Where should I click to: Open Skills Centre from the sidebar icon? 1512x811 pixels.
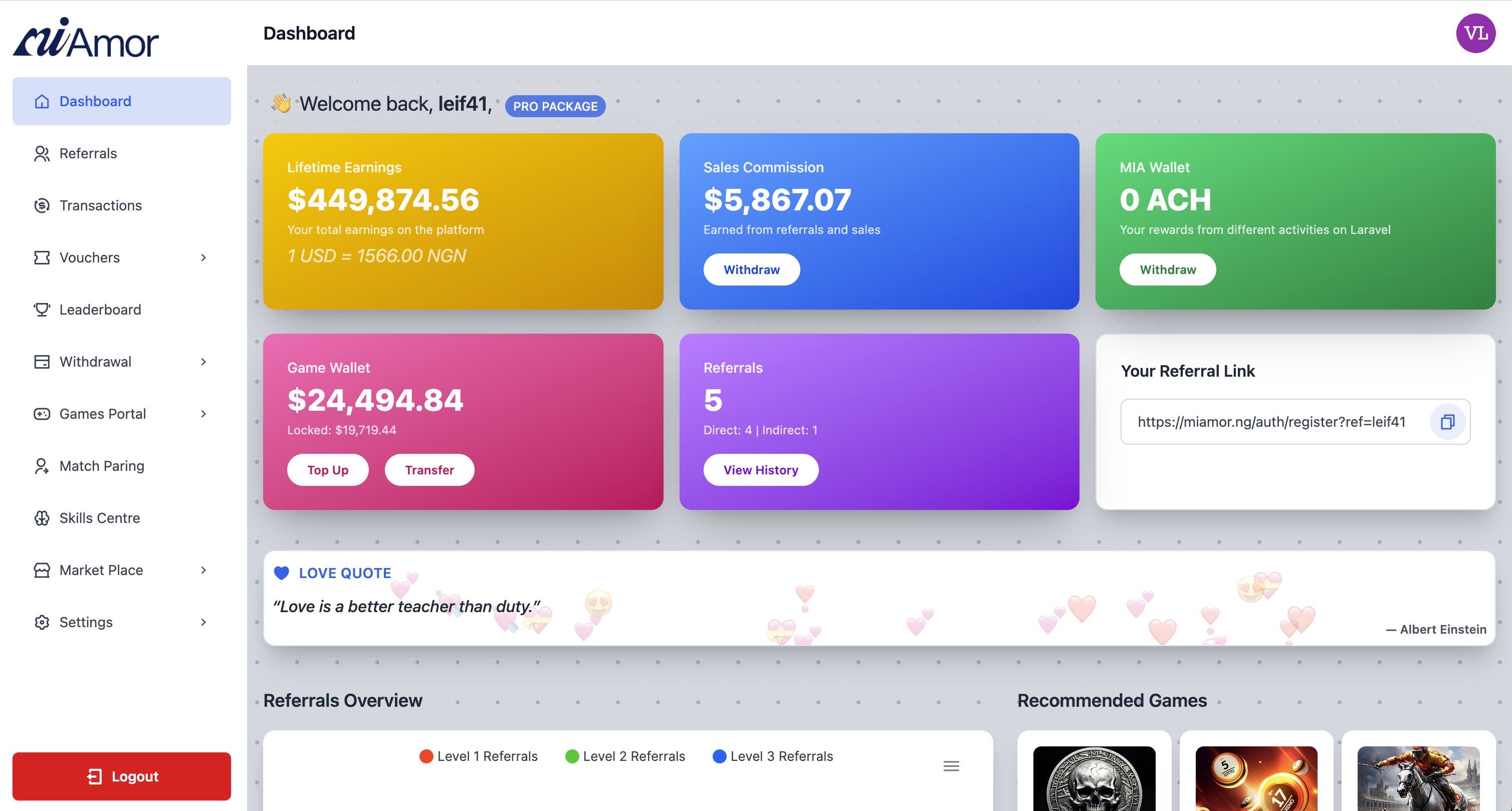pyautogui.click(x=41, y=517)
